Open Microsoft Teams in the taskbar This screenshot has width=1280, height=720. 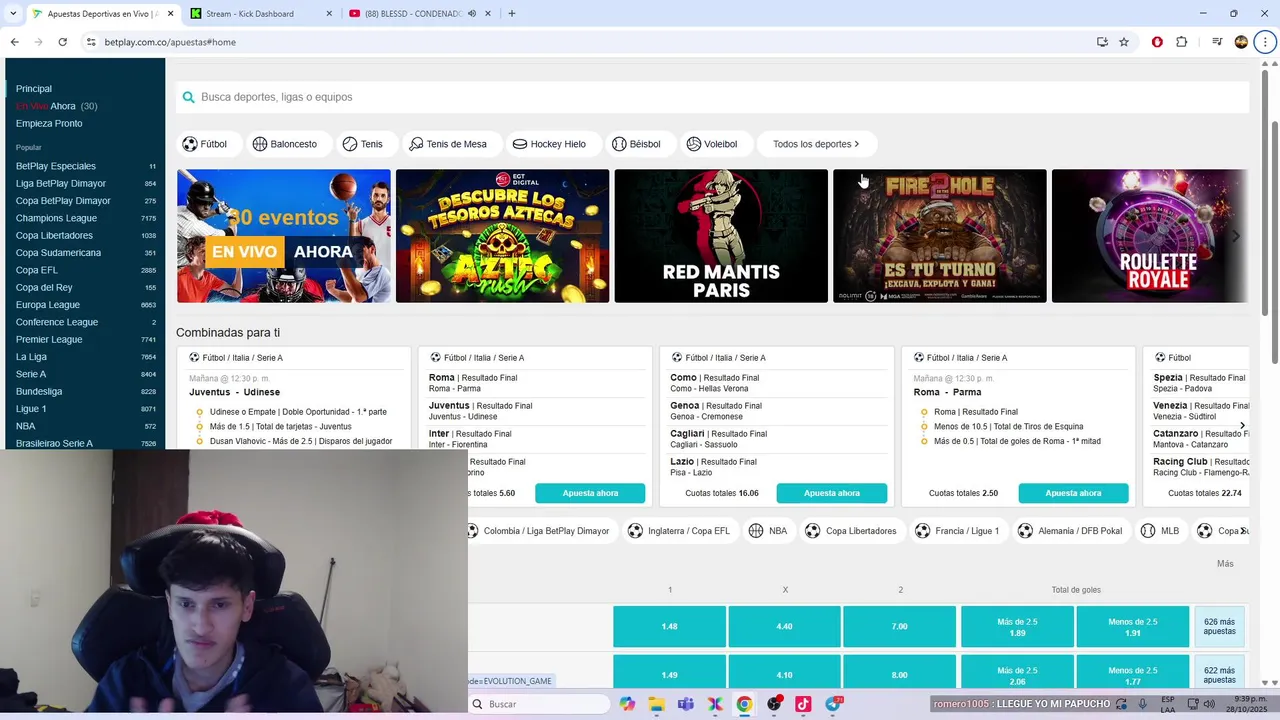click(686, 704)
